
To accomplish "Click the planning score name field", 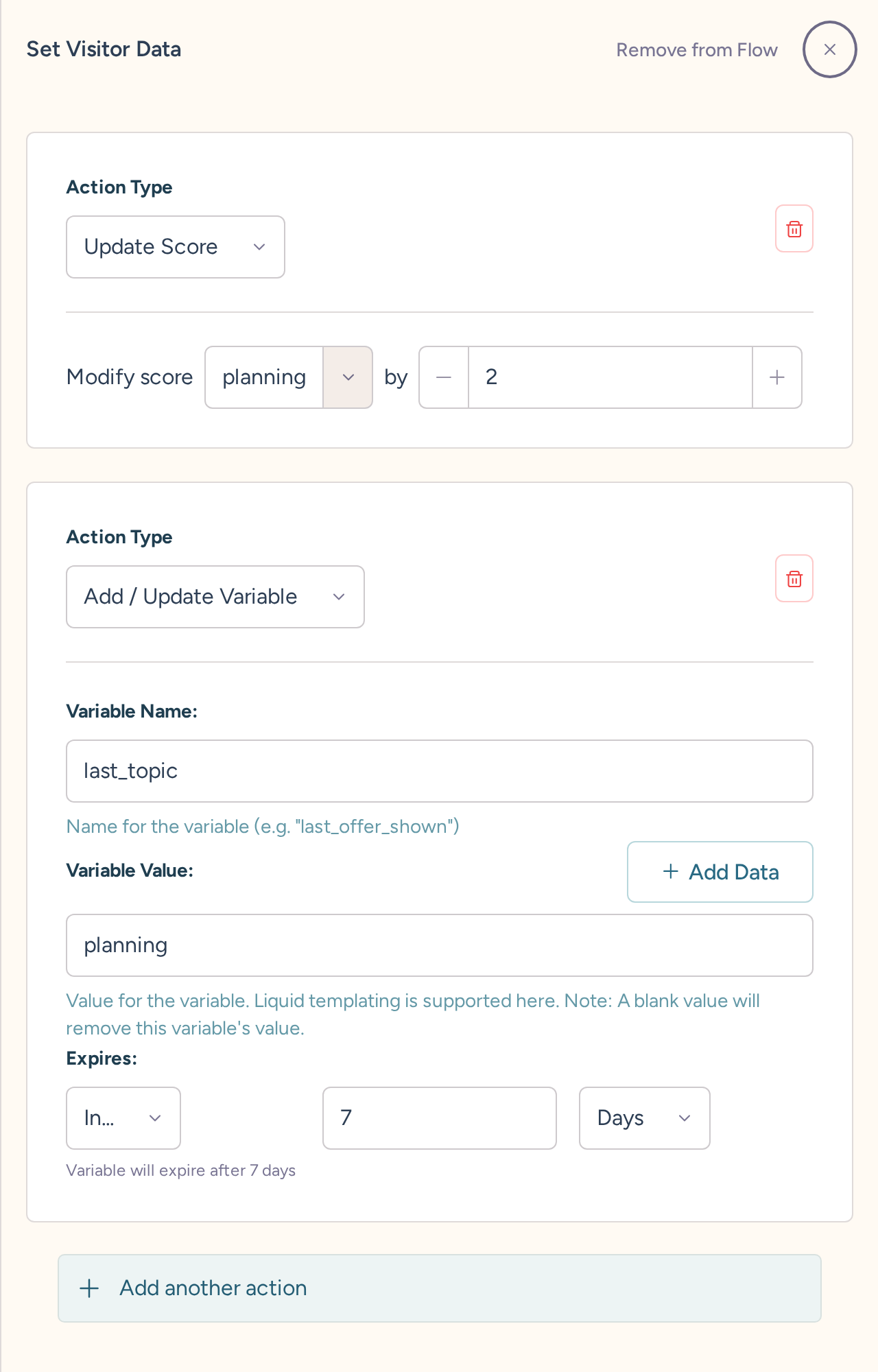I will pos(265,377).
